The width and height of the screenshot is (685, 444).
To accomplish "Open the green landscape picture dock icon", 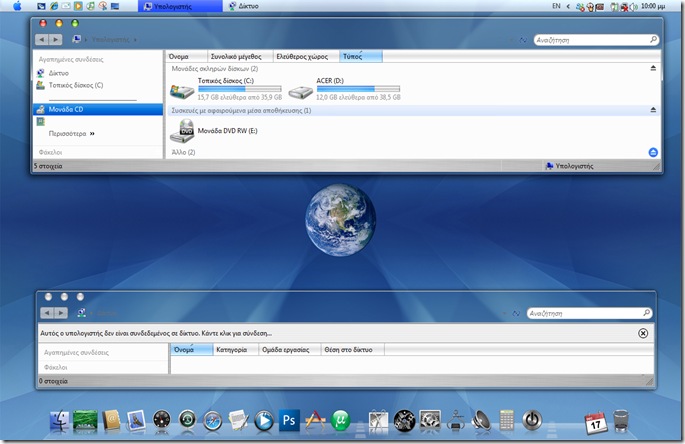I will point(85,421).
